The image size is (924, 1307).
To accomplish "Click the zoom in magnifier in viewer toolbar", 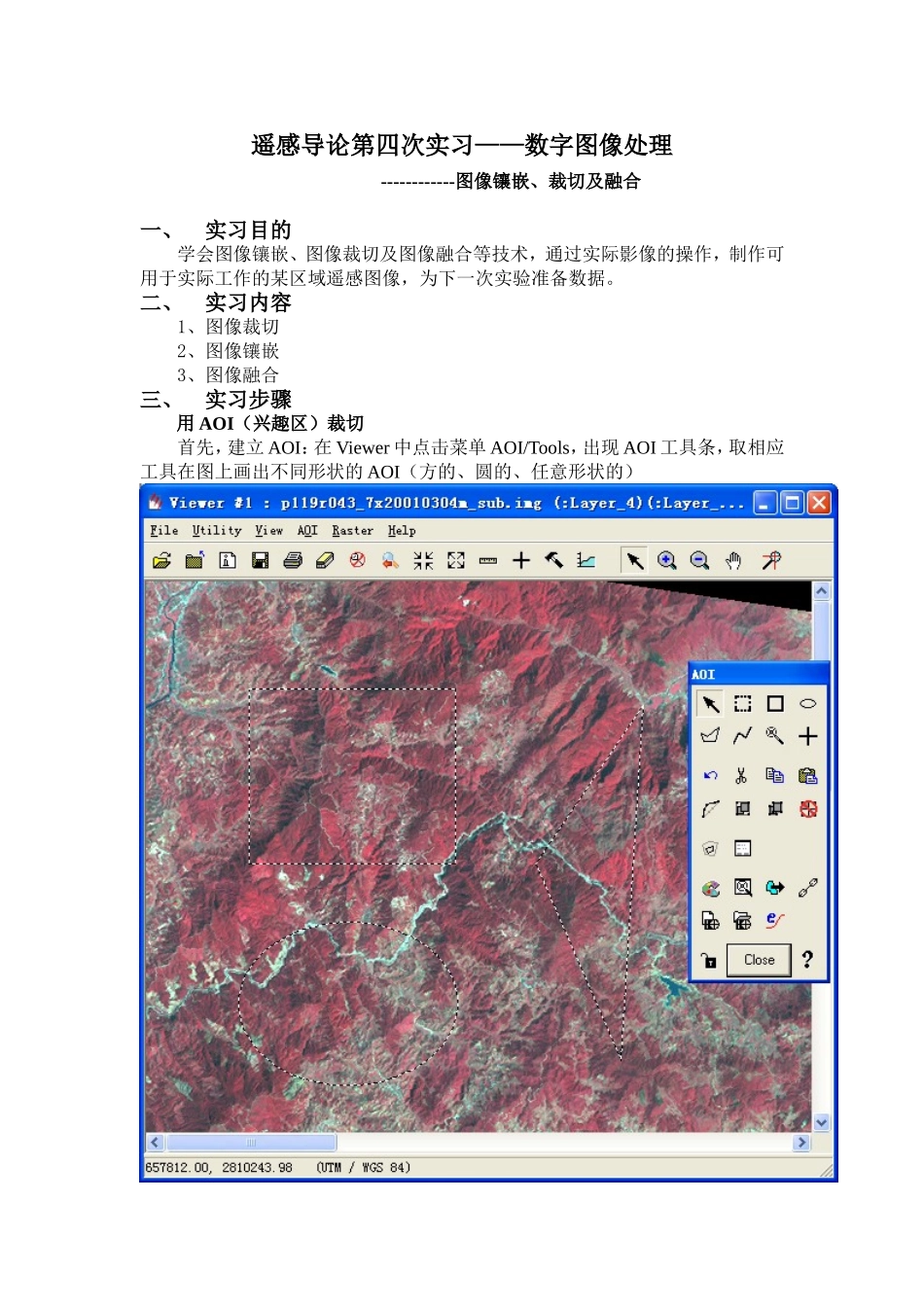I will [x=667, y=560].
